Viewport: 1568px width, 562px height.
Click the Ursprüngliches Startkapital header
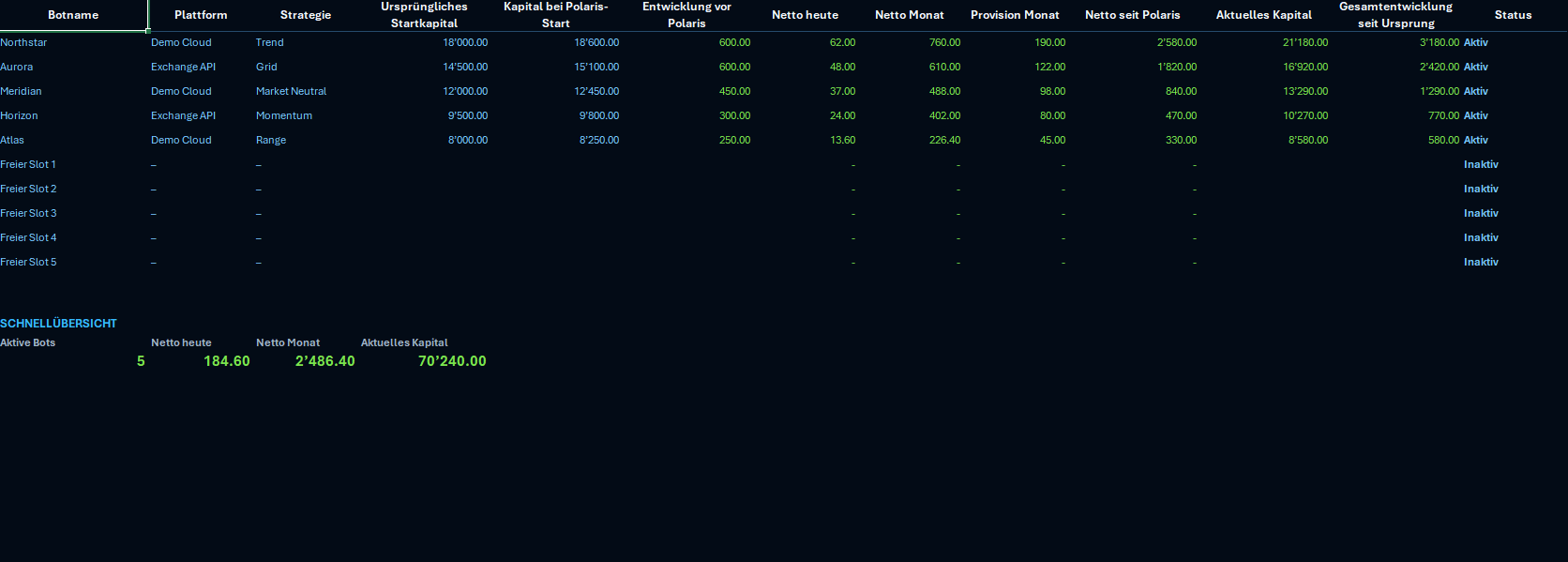tap(424, 15)
